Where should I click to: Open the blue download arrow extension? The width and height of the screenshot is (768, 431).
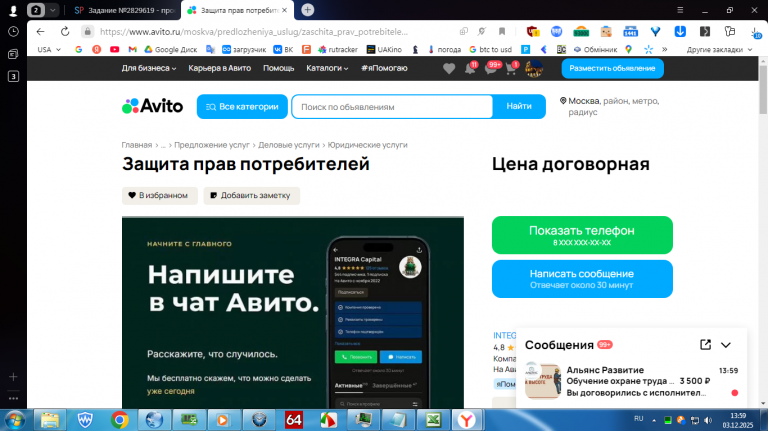click(680, 31)
